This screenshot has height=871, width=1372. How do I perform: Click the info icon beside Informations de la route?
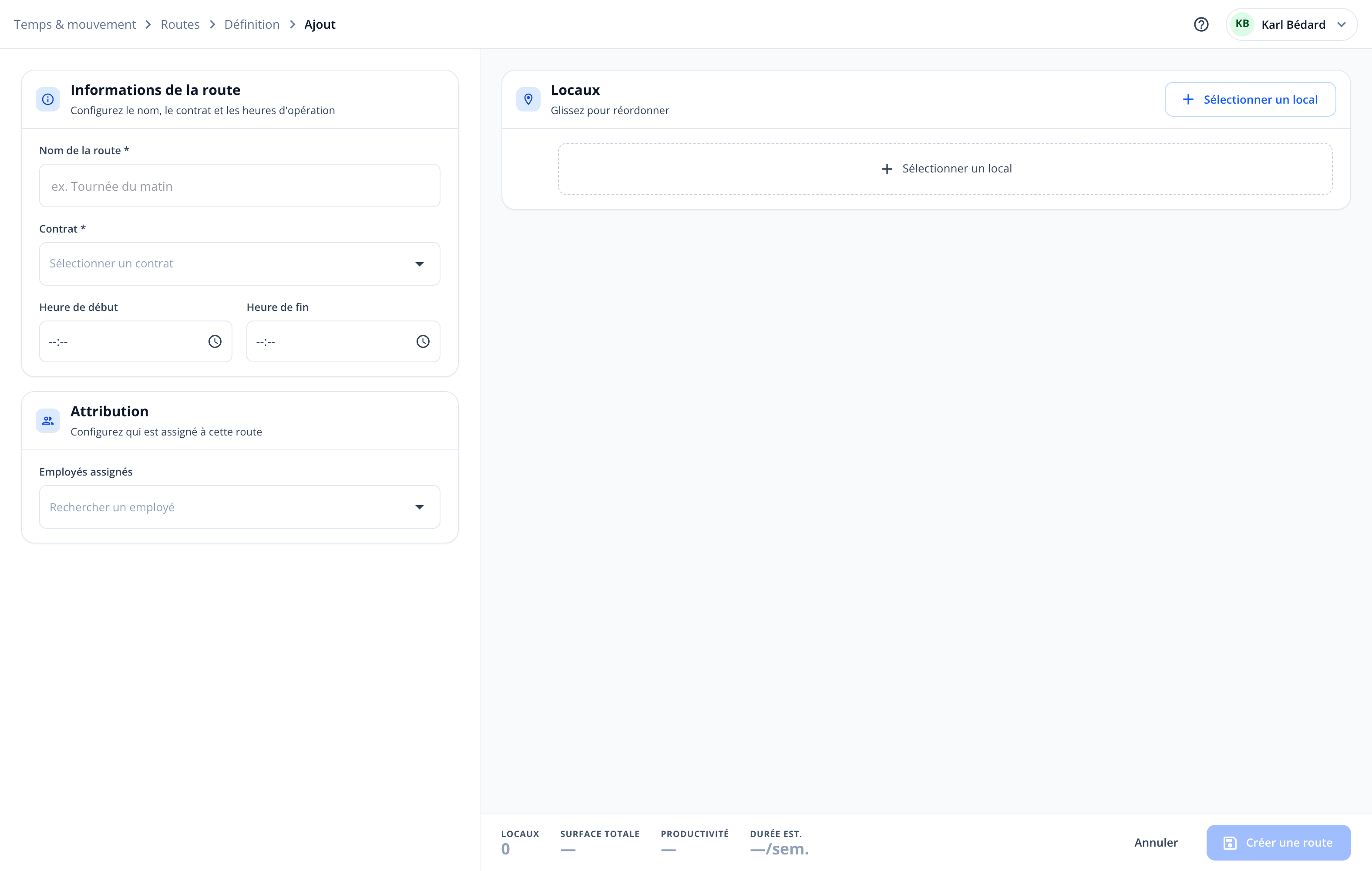click(48, 99)
